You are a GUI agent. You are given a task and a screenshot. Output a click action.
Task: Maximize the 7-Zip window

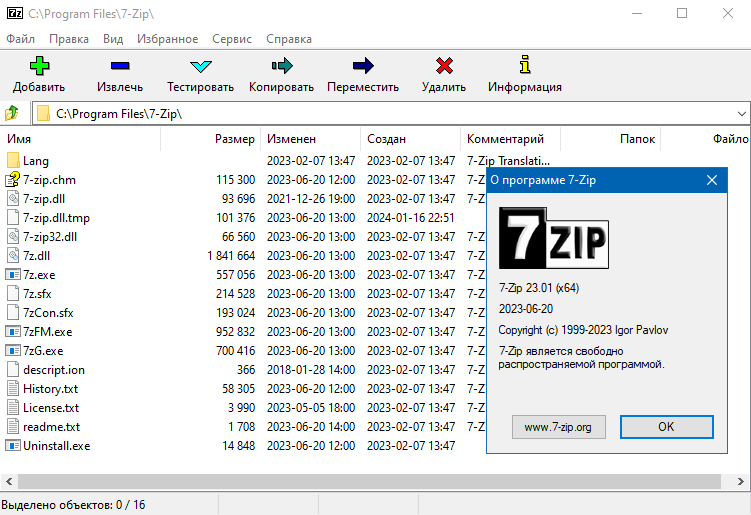click(x=682, y=13)
